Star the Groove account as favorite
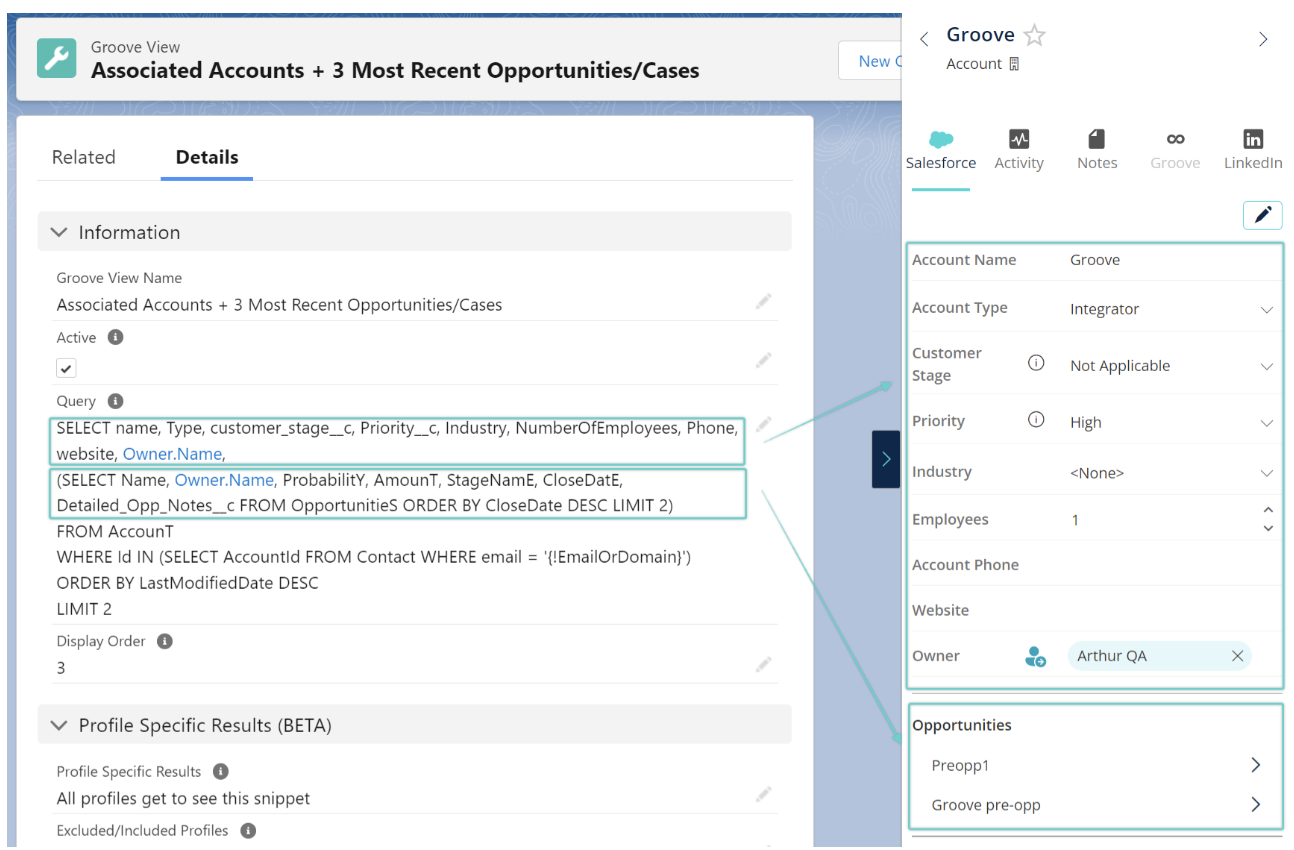Viewport: 1294px width, 850px height. pos(1035,36)
